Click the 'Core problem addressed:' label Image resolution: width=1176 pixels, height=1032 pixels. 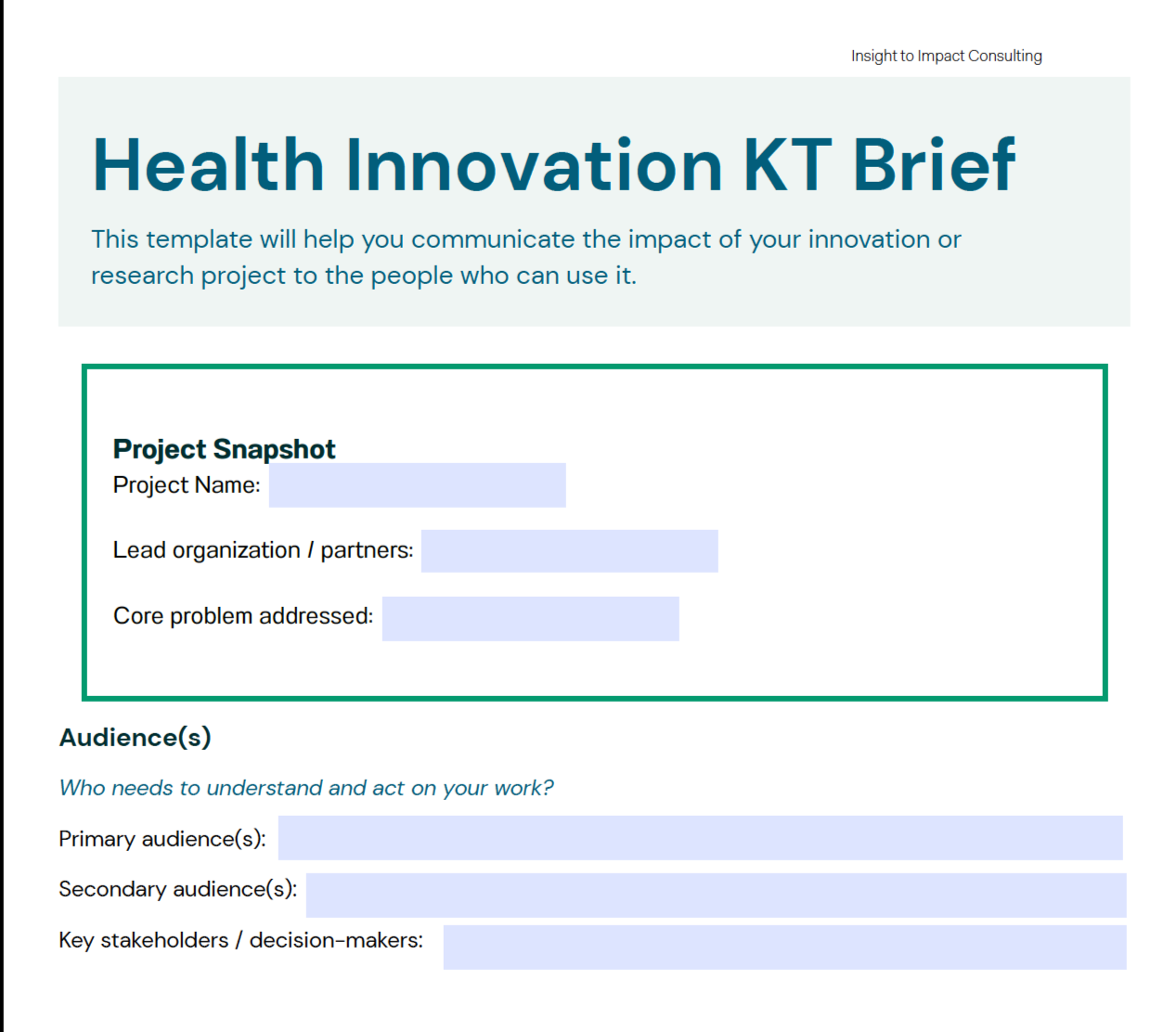pos(243,616)
